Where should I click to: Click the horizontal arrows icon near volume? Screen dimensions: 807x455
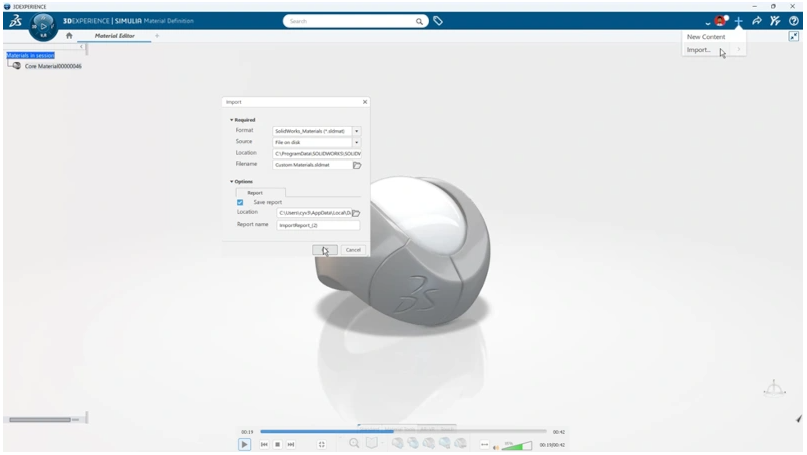tap(484, 444)
